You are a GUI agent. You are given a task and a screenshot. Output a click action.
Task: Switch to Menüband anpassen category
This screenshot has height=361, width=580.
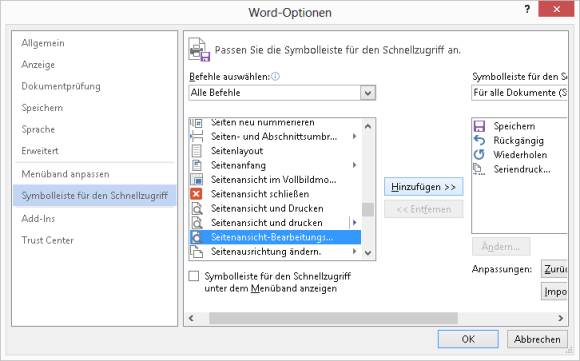tap(65, 174)
